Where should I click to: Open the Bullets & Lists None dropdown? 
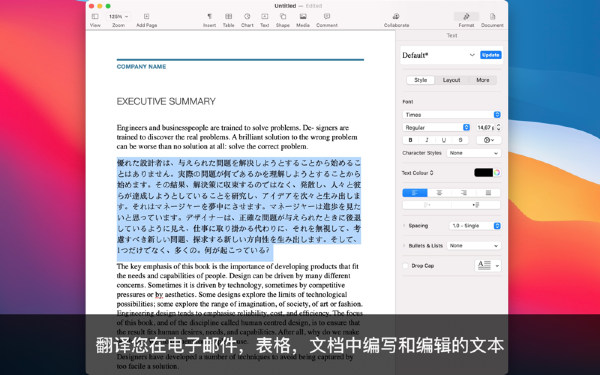[474, 246]
